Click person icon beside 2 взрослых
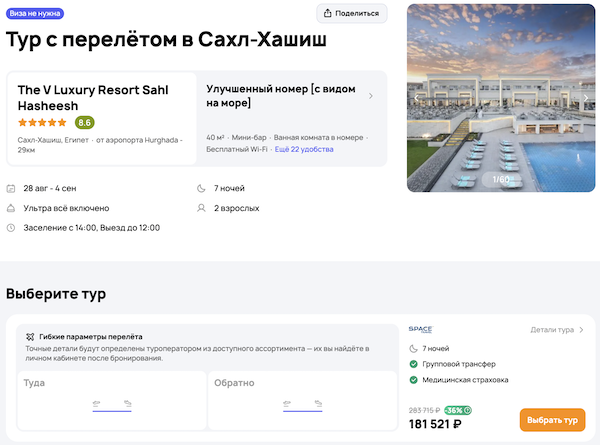 [204, 208]
